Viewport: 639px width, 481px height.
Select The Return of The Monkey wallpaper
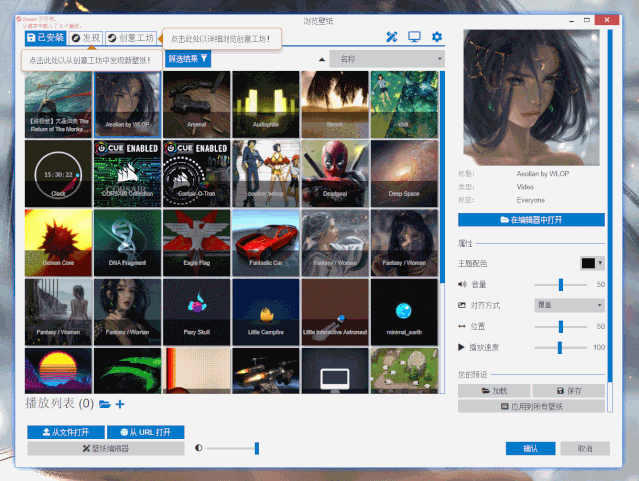tap(58, 104)
